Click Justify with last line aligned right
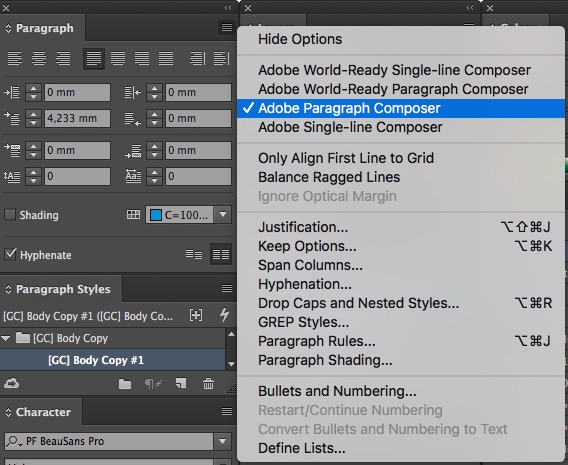The image size is (568, 465). tap(142, 58)
